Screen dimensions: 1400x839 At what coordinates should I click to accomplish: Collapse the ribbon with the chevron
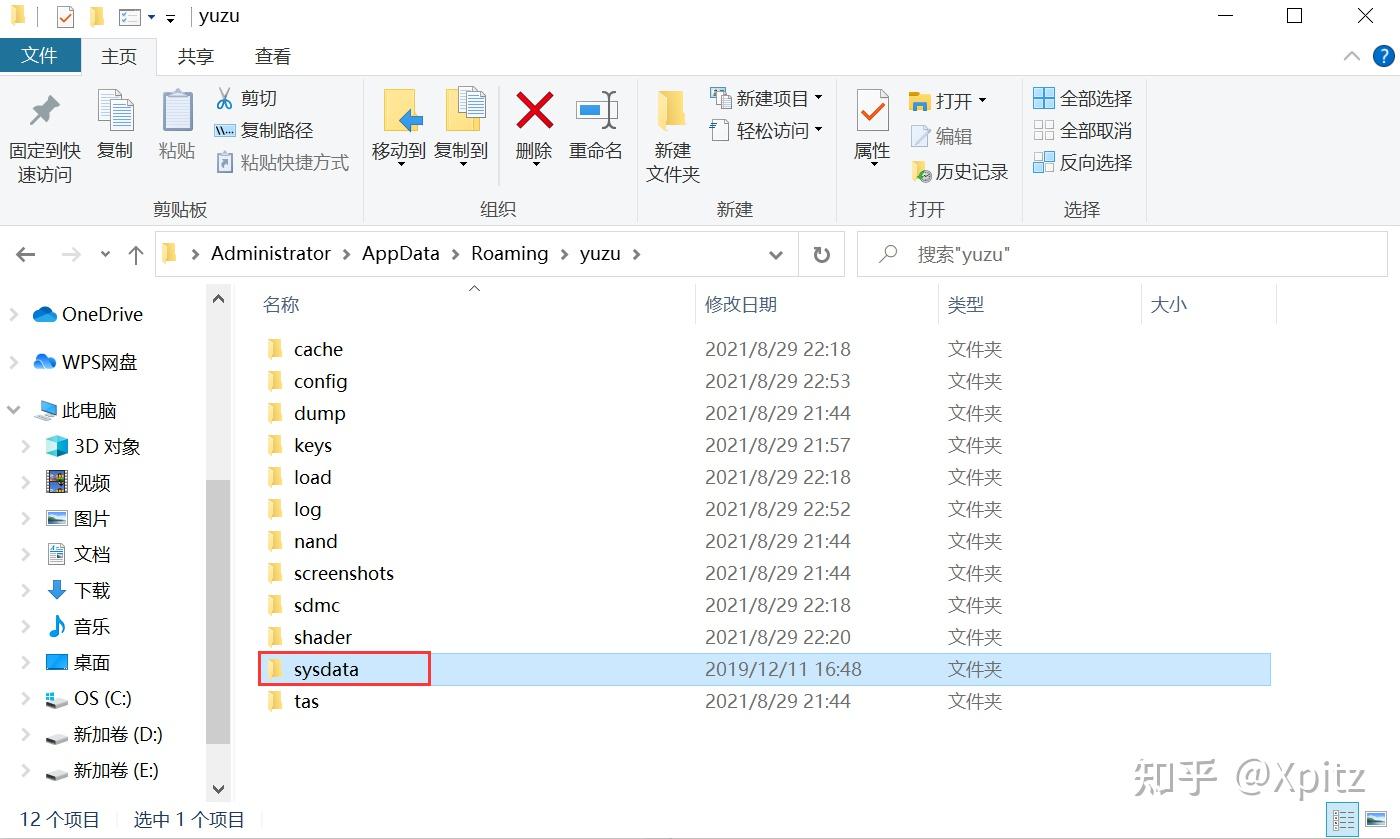1351,56
